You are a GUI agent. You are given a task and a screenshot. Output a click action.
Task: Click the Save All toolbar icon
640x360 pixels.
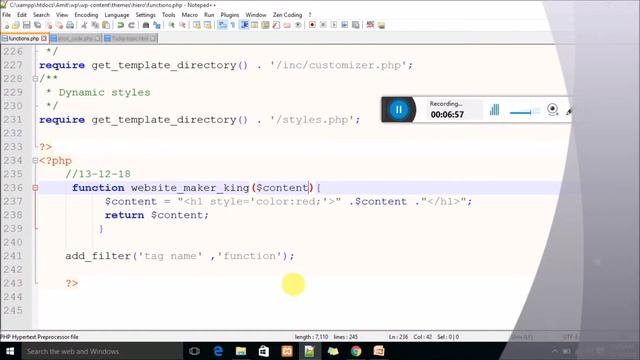coord(38,25)
